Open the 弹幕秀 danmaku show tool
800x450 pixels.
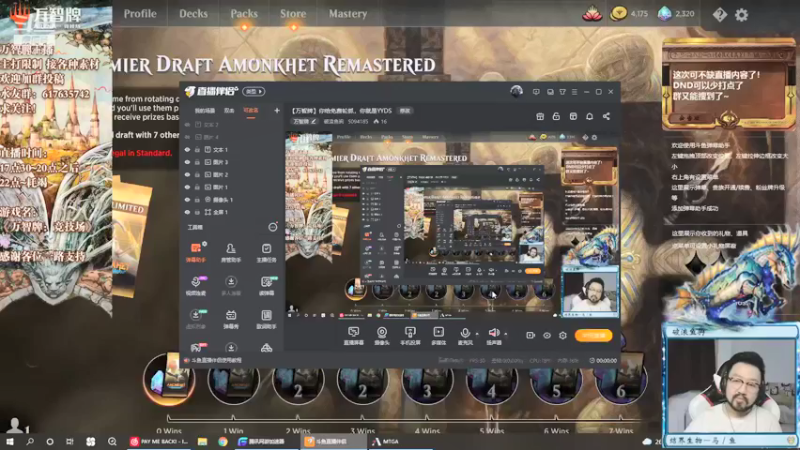231,319
